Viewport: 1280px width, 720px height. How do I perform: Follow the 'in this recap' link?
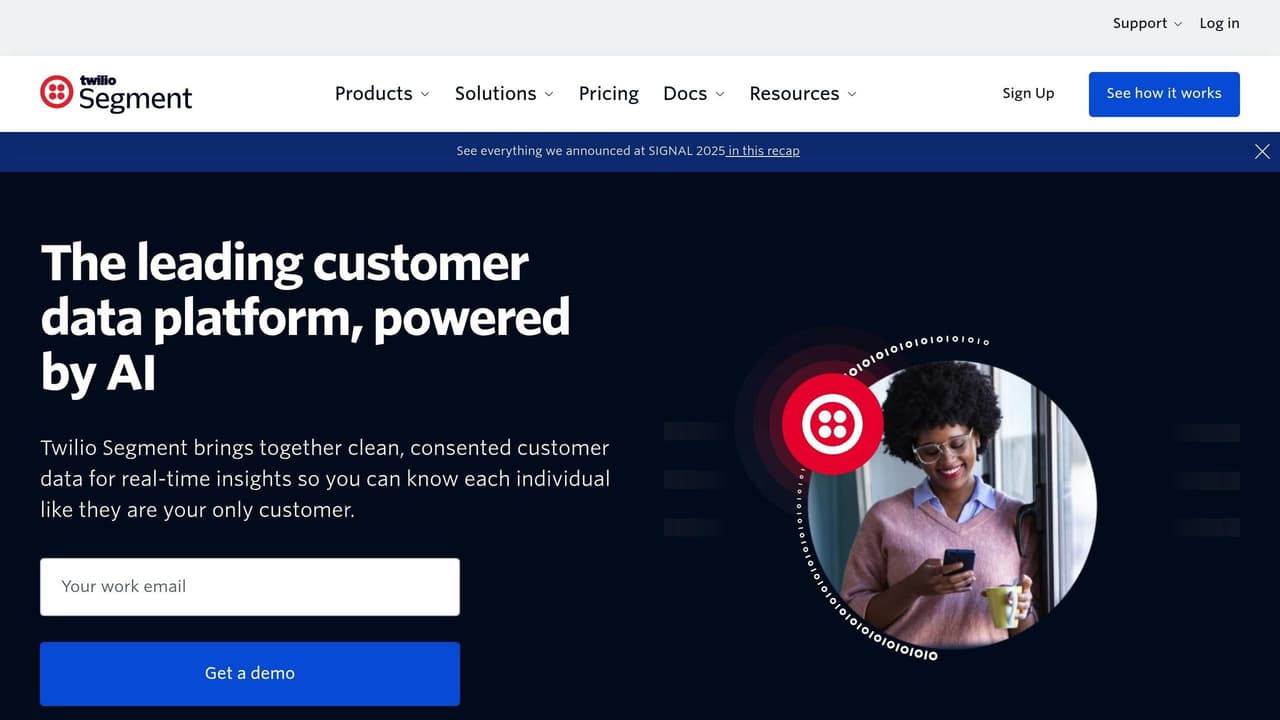click(x=763, y=151)
